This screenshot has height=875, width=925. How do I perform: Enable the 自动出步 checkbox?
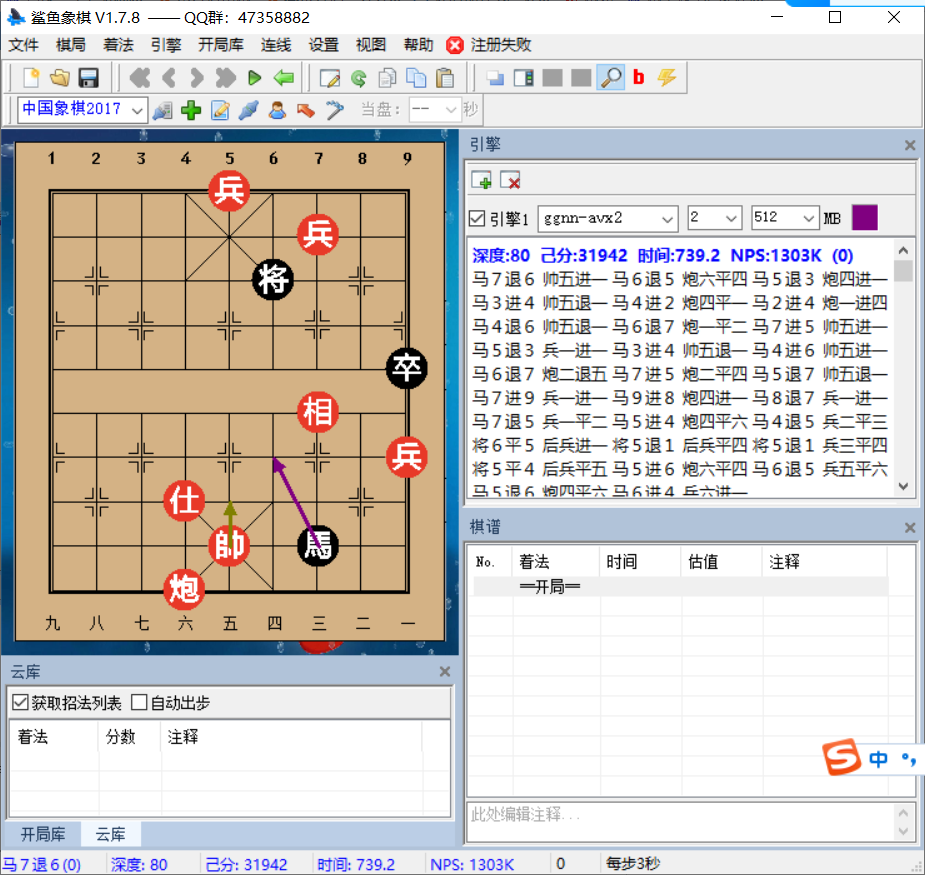pyautogui.click(x=139, y=703)
